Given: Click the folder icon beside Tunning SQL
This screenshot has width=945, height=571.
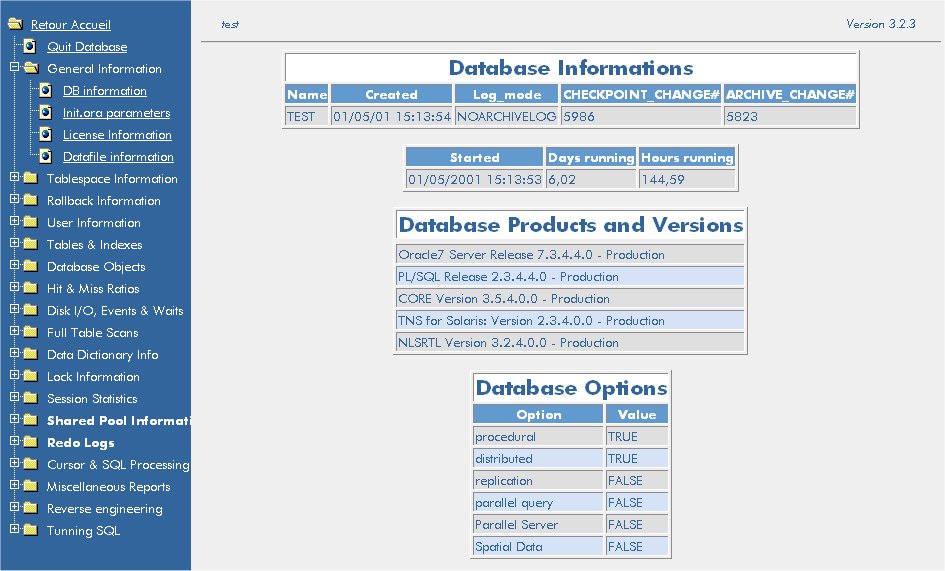Looking at the screenshot, I should pyautogui.click(x=30, y=531).
